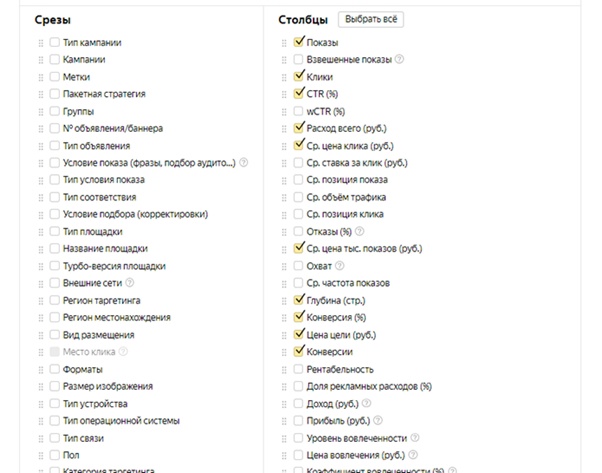The height and width of the screenshot is (473, 602).
Task: Show help tooltip for Внешние сети
Action: tap(129, 283)
